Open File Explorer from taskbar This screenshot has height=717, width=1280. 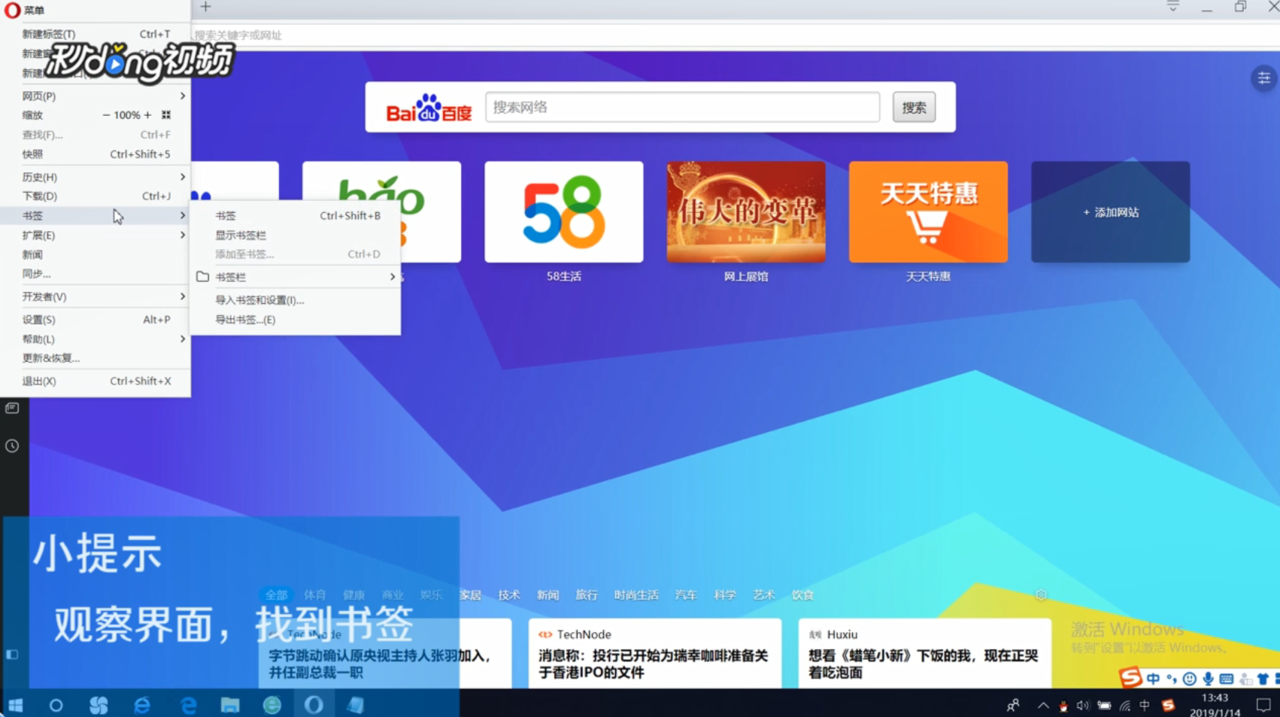tap(230, 705)
